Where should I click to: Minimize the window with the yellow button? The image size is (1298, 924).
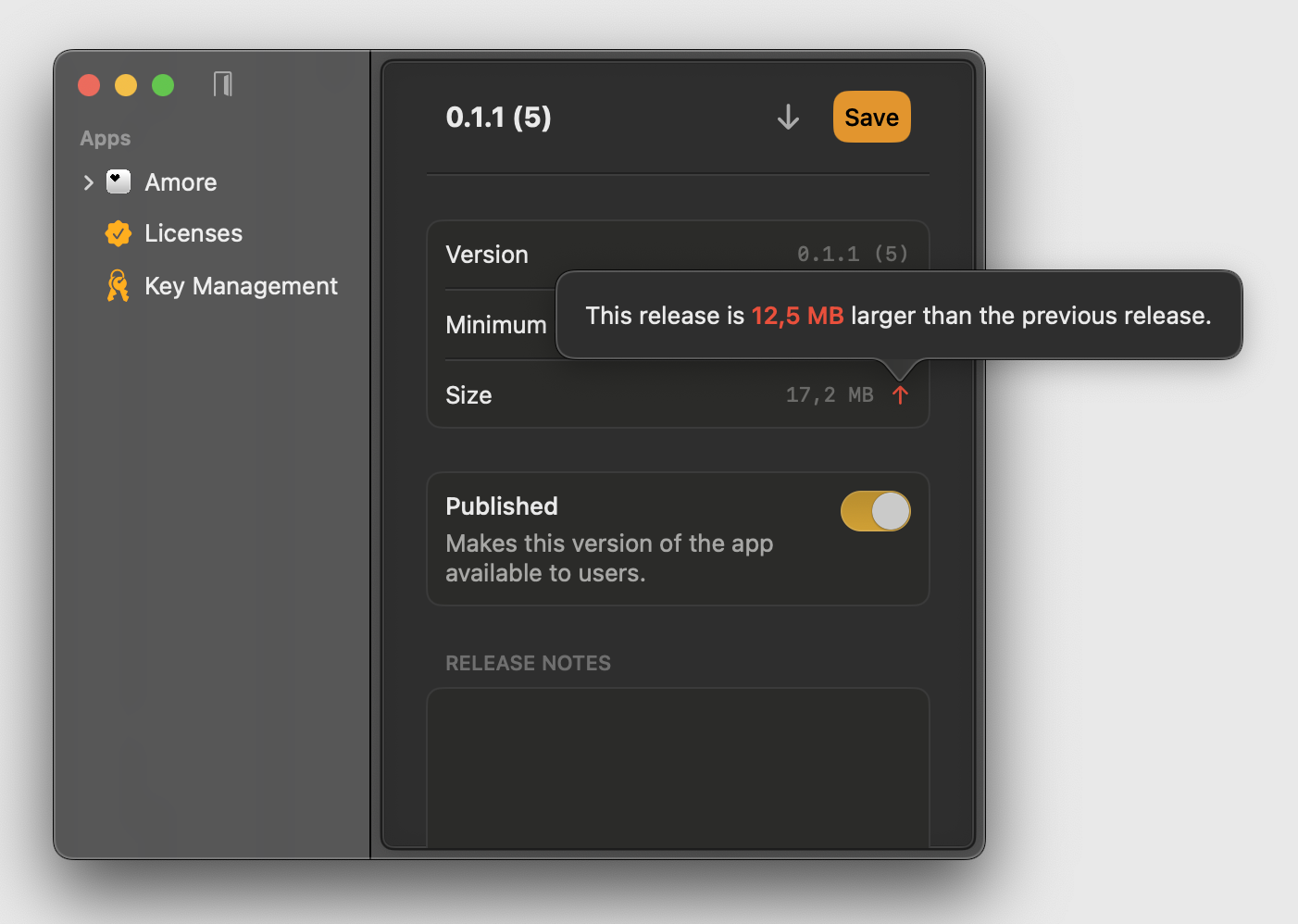[x=126, y=85]
